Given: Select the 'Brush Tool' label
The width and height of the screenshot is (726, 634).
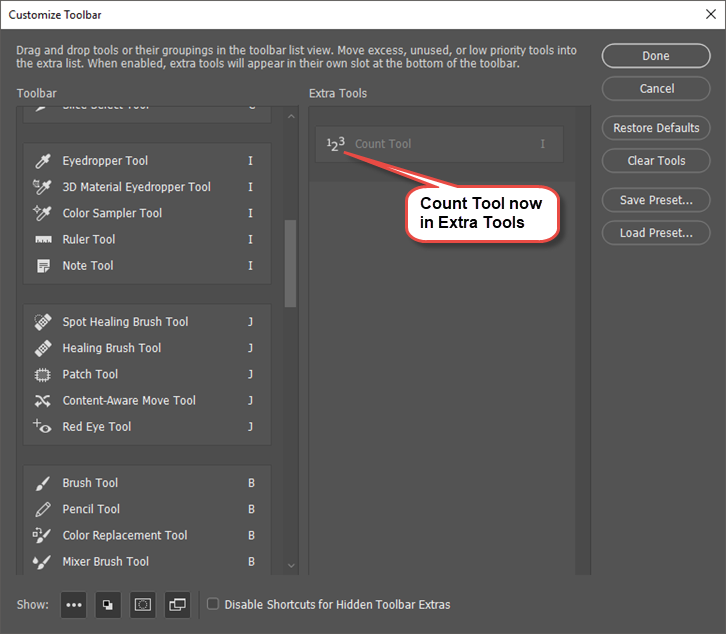Looking at the screenshot, I should pyautogui.click(x=90, y=483).
